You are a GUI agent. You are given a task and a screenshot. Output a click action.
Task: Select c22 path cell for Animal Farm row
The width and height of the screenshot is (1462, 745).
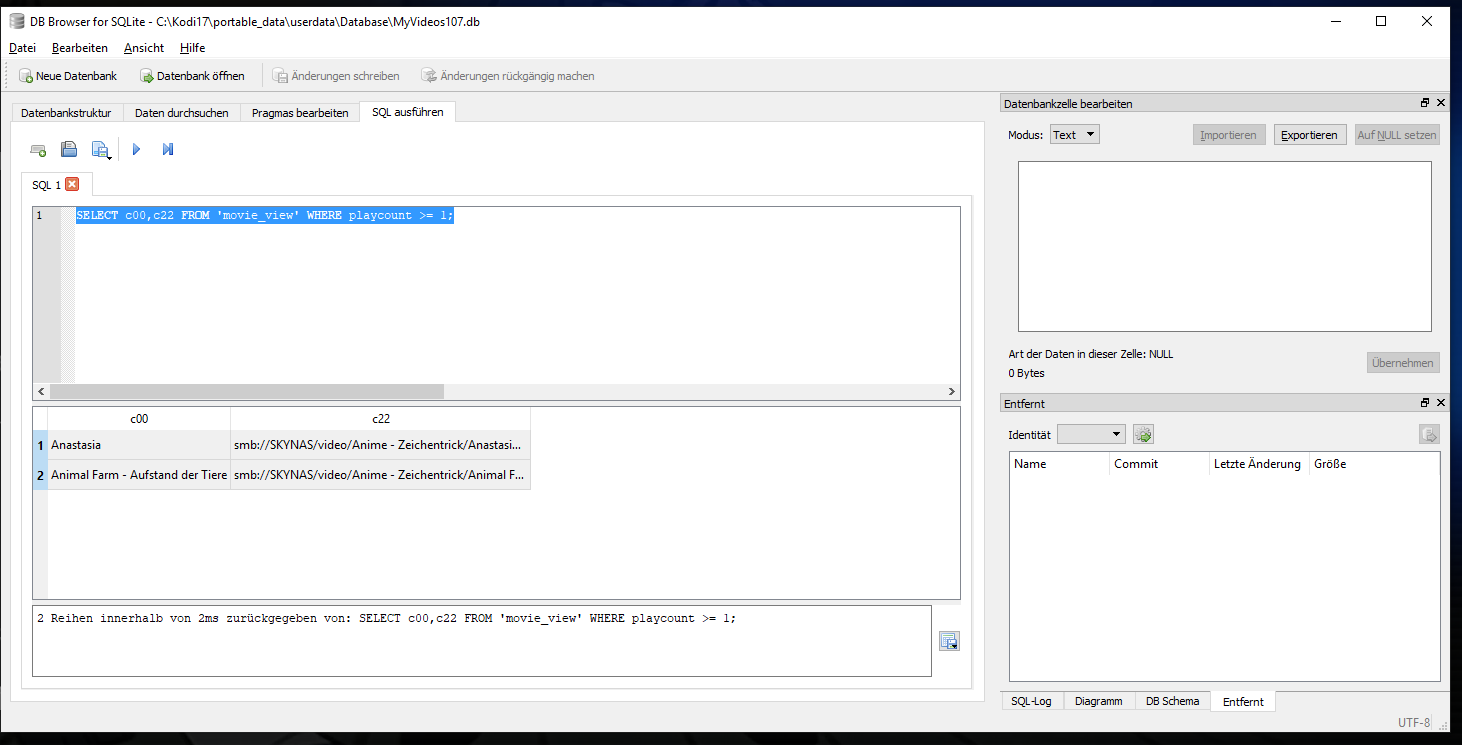[x=380, y=475]
